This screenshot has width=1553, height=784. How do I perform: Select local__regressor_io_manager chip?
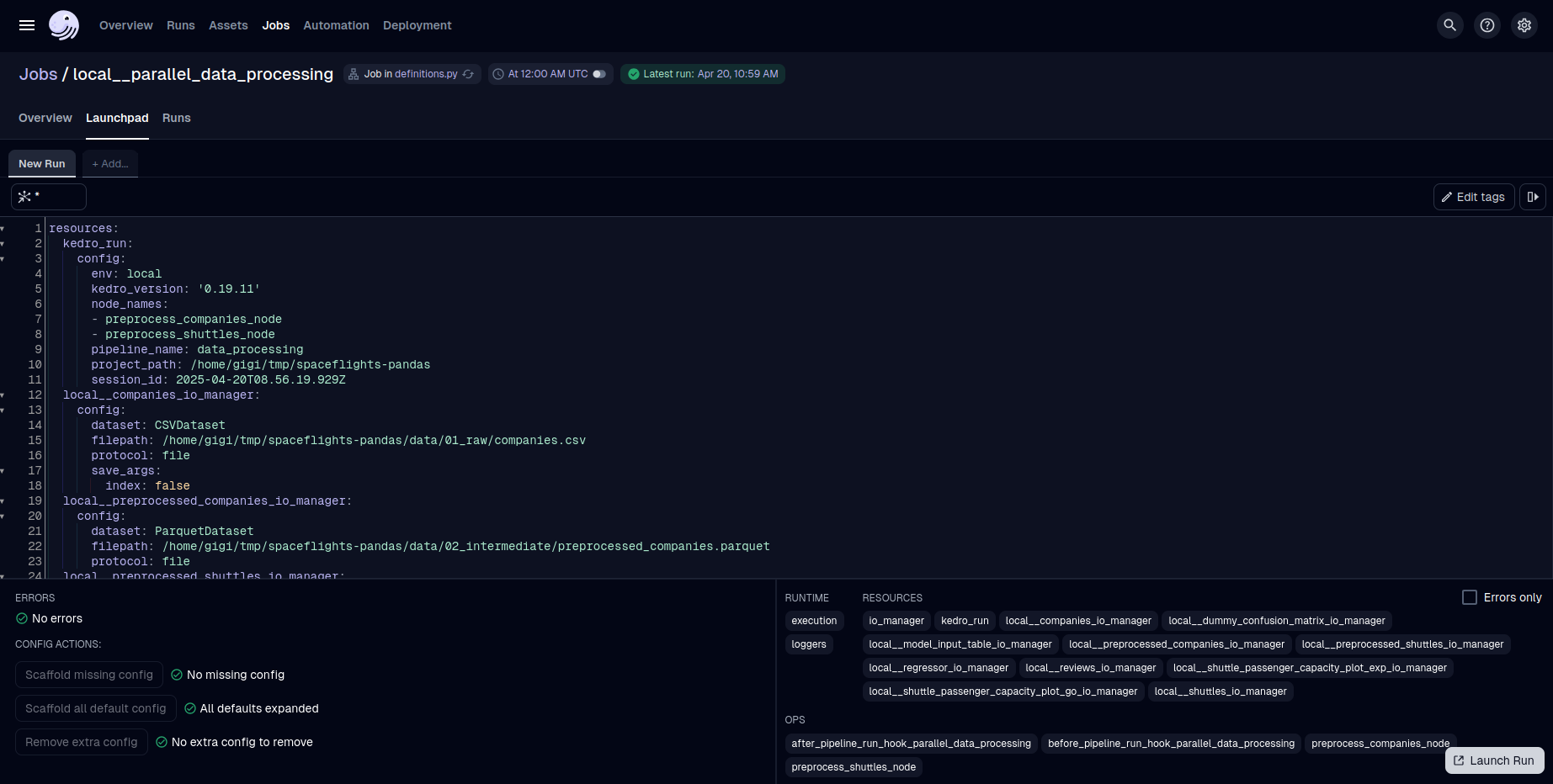[939, 668]
